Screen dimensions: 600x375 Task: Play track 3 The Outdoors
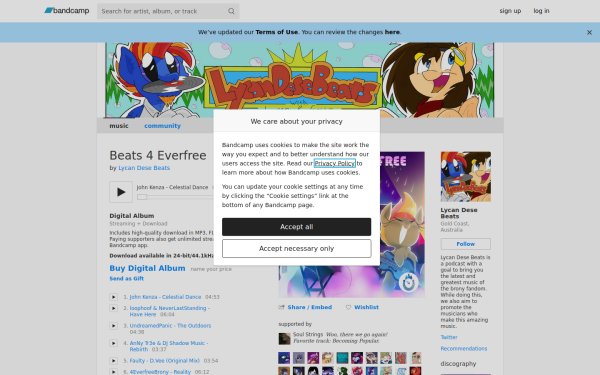[x=113, y=326]
